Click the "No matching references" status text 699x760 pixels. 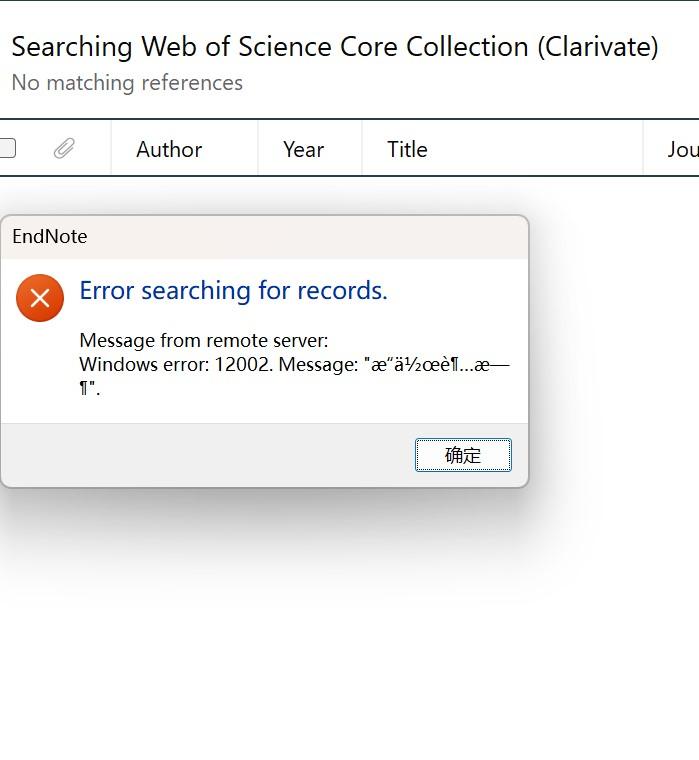click(127, 83)
